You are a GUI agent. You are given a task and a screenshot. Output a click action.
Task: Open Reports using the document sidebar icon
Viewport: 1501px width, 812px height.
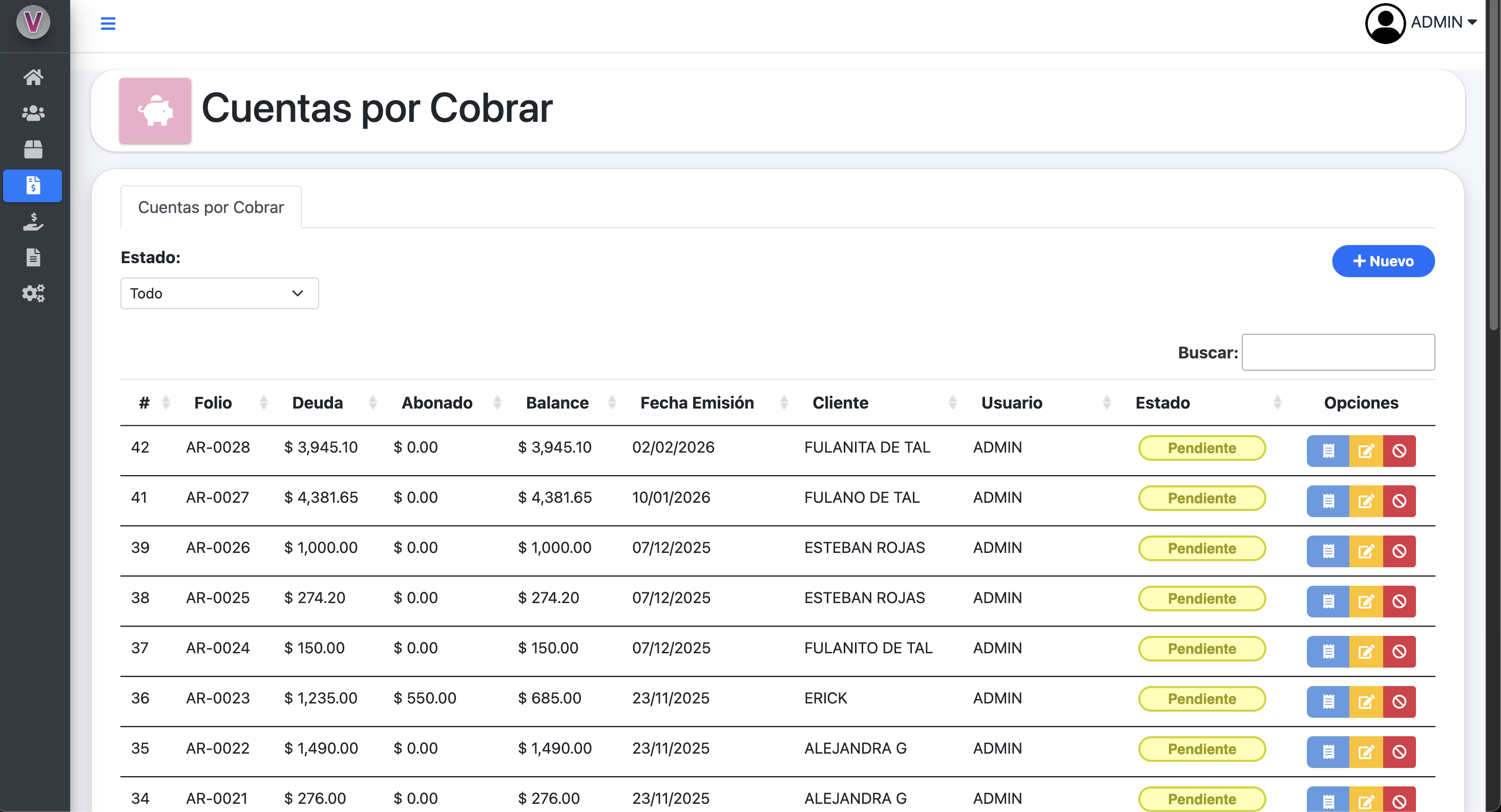(x=33, y=257)
